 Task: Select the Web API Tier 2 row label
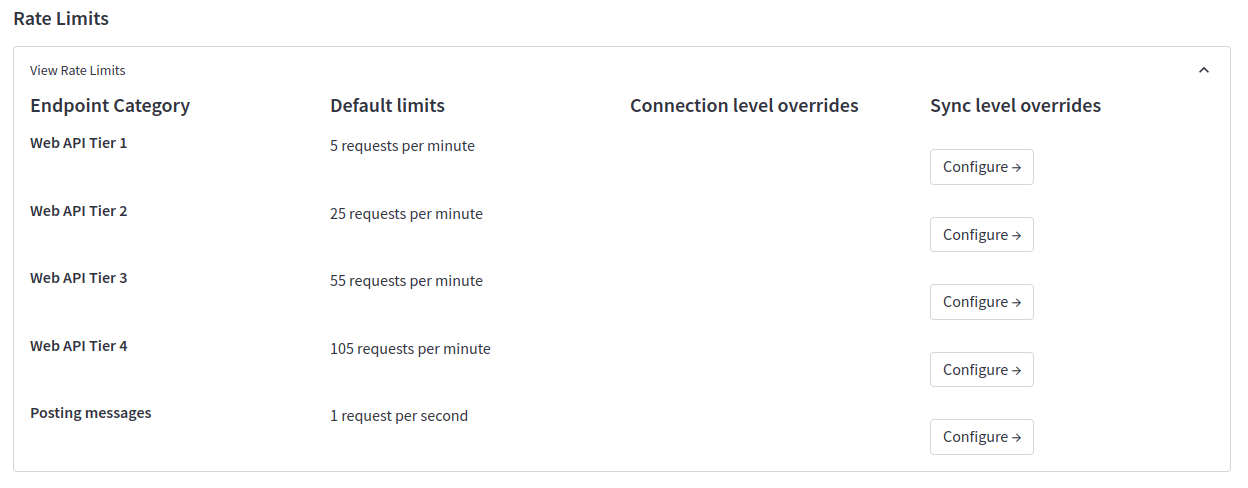point(78,211)
